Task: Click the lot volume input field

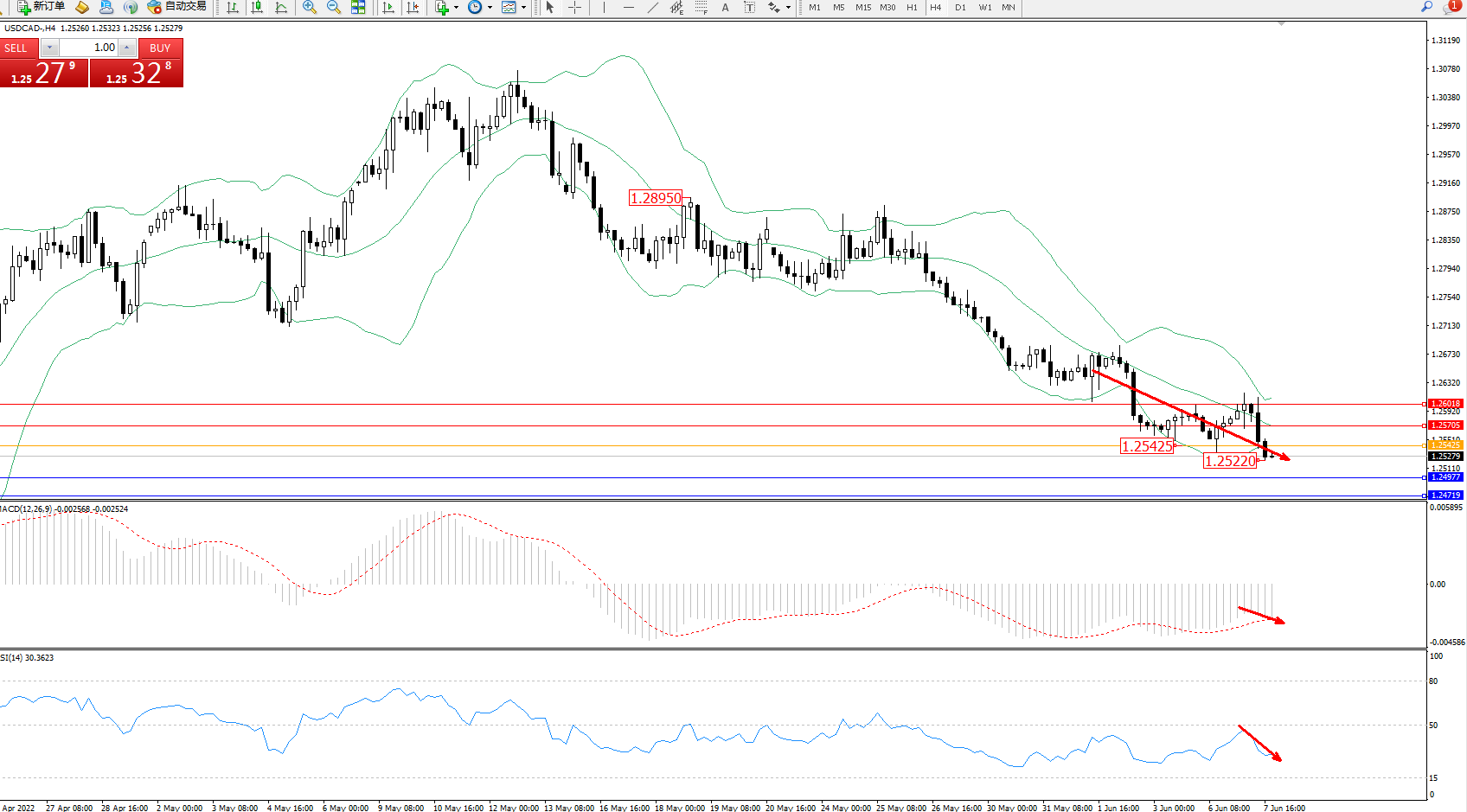Action: 89,48
